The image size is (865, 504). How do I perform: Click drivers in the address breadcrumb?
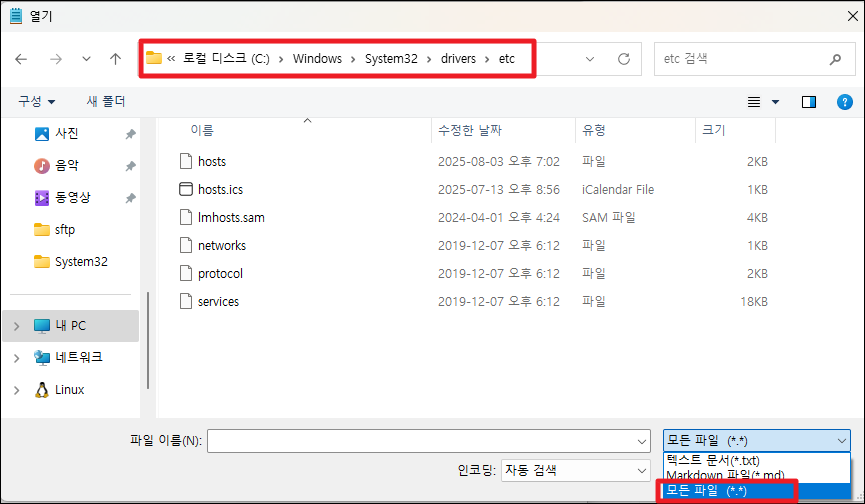tap(458, 58)
